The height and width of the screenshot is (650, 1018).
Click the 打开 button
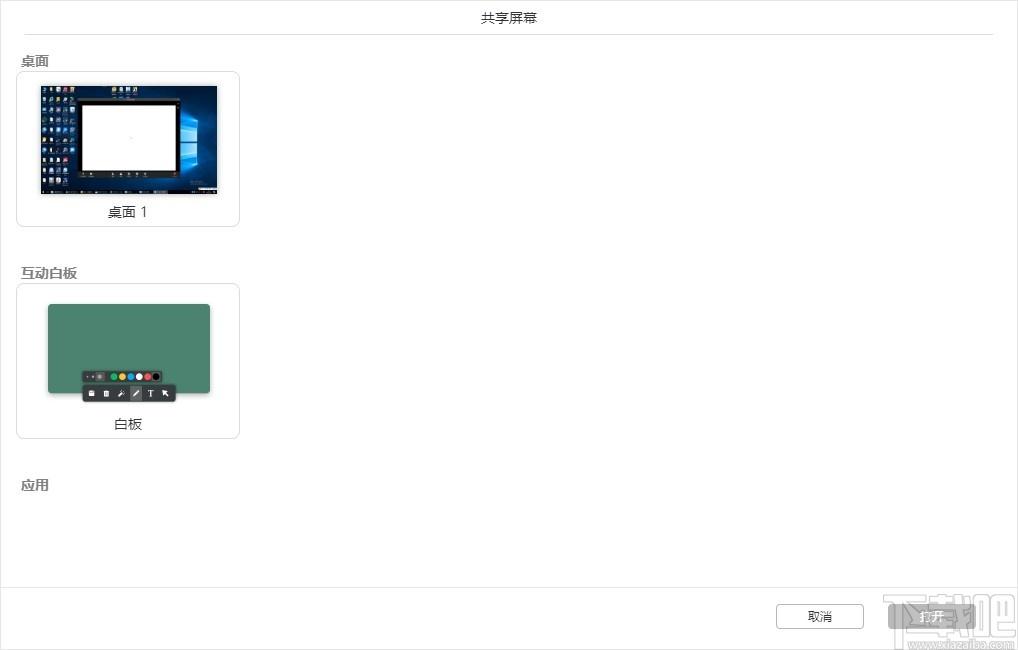point(932,616)
